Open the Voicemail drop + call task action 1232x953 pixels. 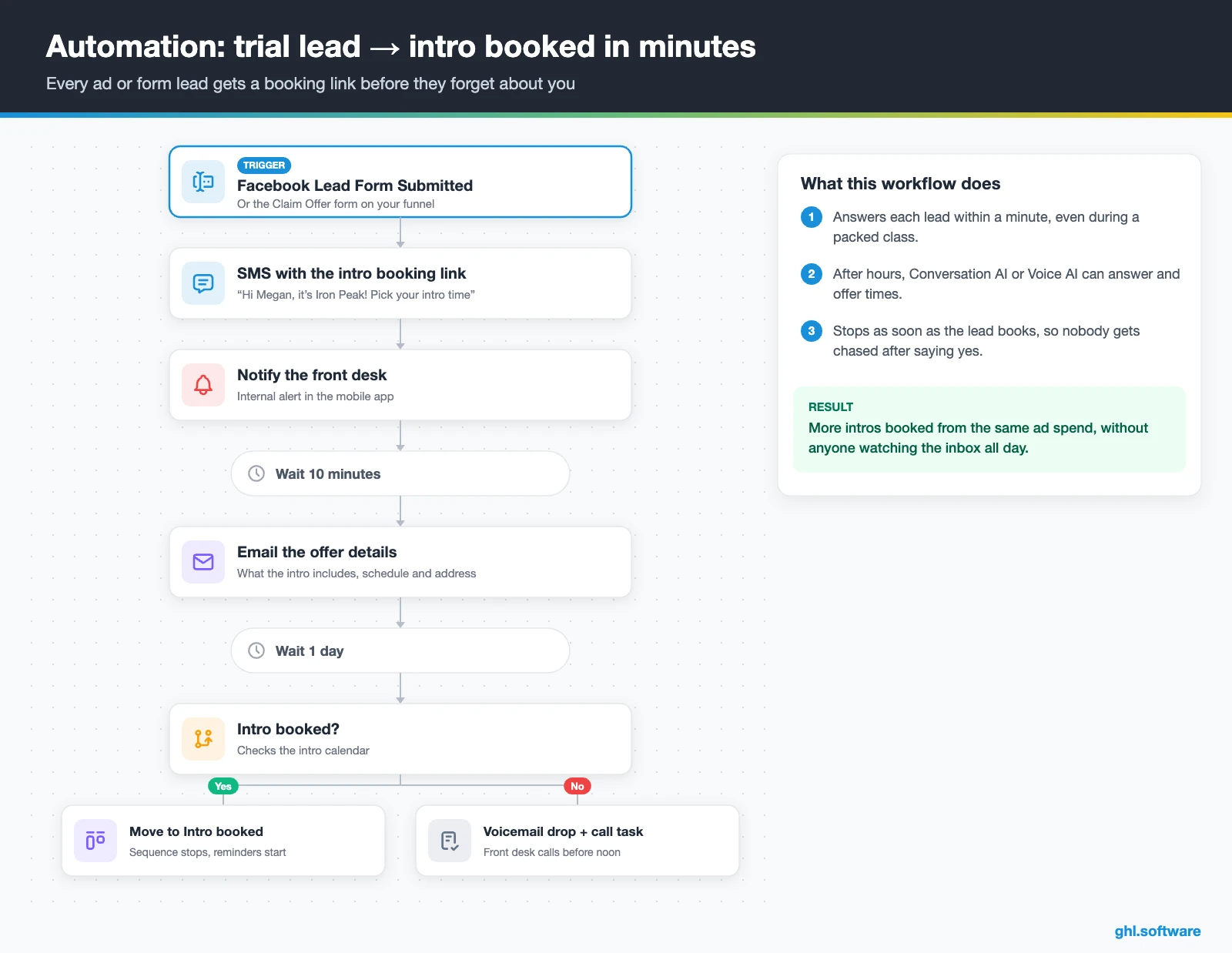pos(577,841)
